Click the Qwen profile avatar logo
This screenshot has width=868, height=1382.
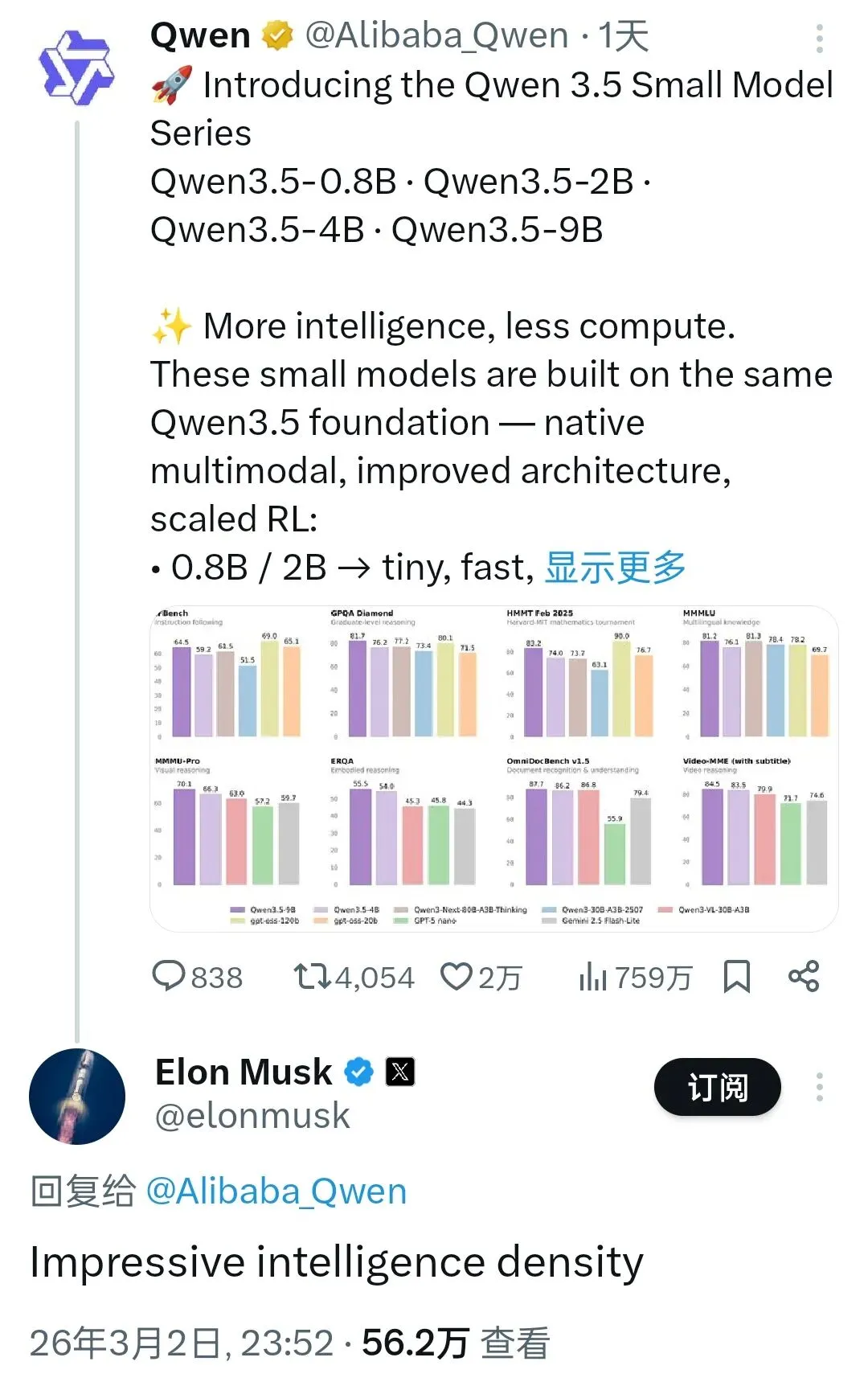point(77,68)
